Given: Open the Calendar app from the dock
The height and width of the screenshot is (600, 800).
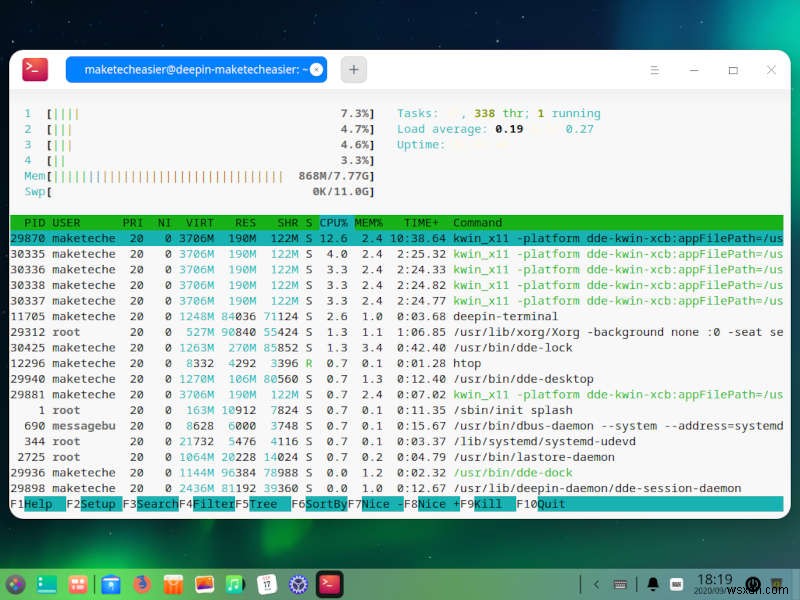Looking at the screenshot, I should 266,583.
